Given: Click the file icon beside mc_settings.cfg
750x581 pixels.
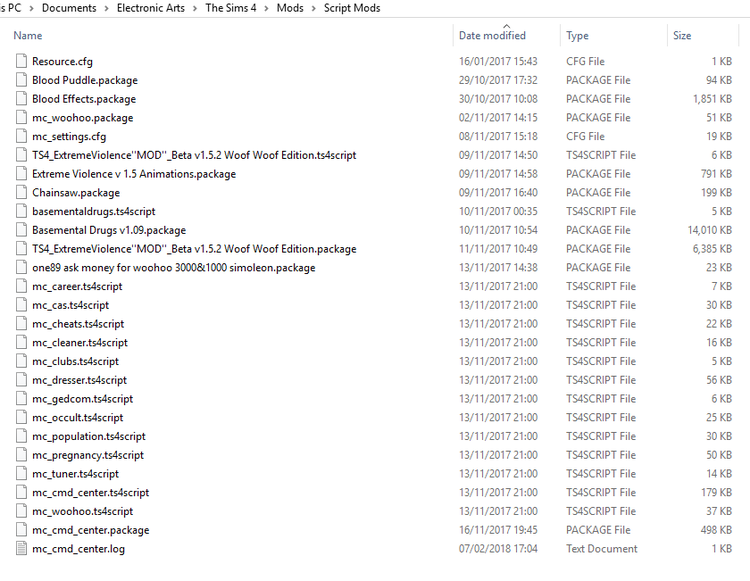Looking at the screenshot, I should 21,136.
